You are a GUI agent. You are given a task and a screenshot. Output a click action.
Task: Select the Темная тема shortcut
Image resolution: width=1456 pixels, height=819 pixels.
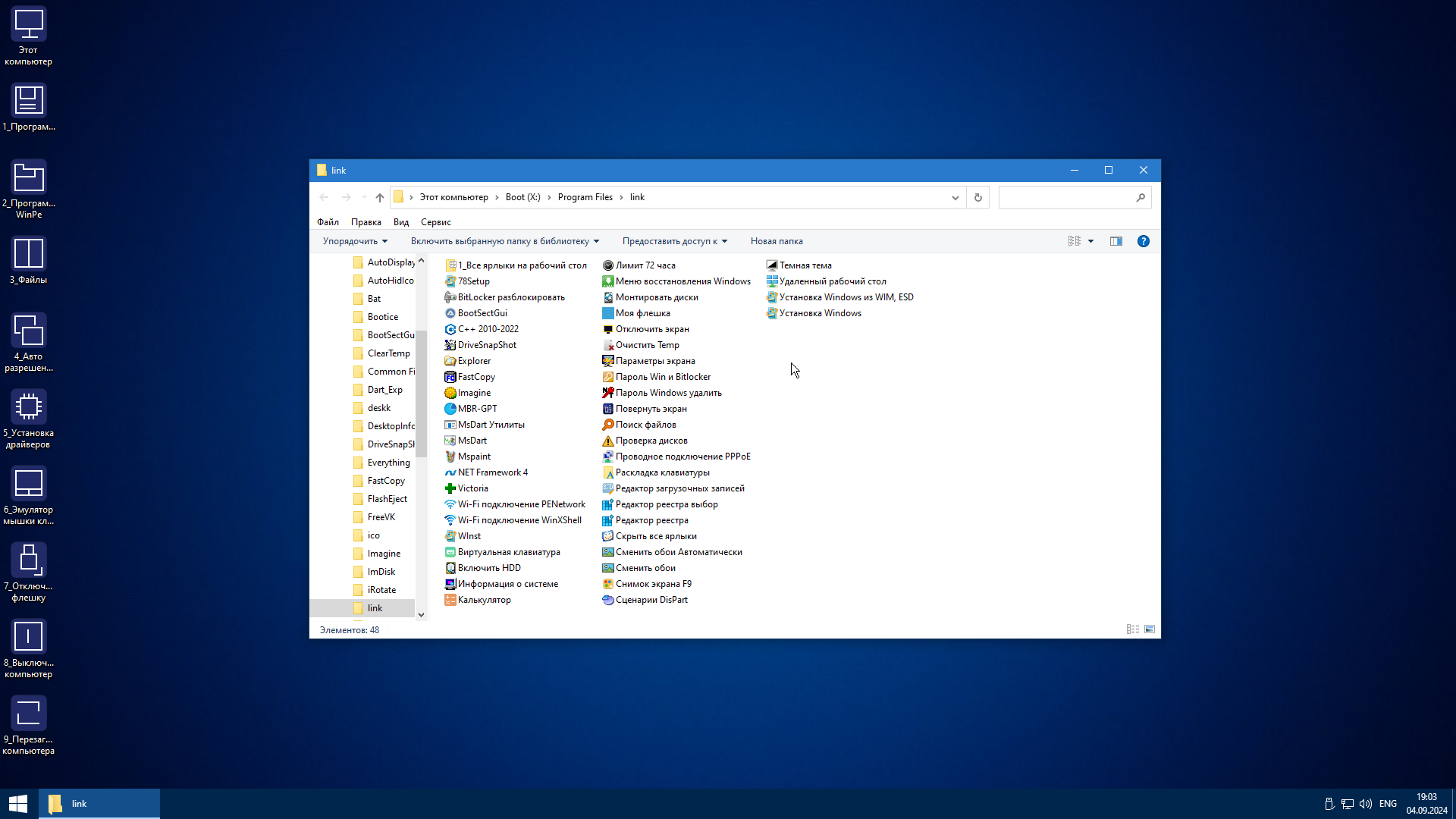click(805, 265)
